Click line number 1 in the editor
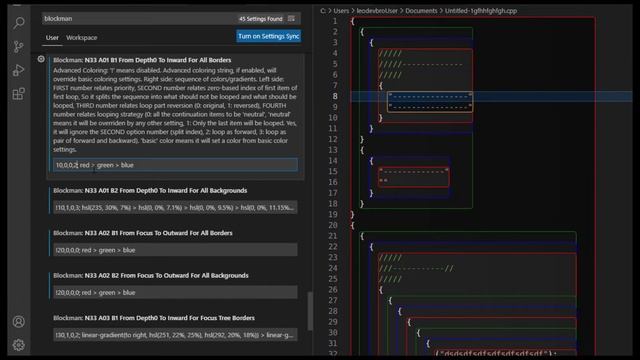This screenshot has height=360, width=640. 335,21
